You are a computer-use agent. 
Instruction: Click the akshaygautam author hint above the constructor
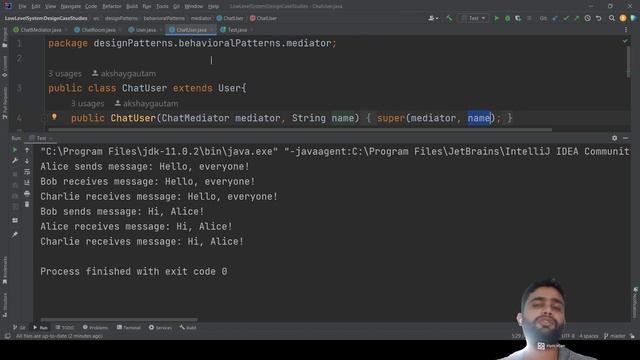click(147, 104)
